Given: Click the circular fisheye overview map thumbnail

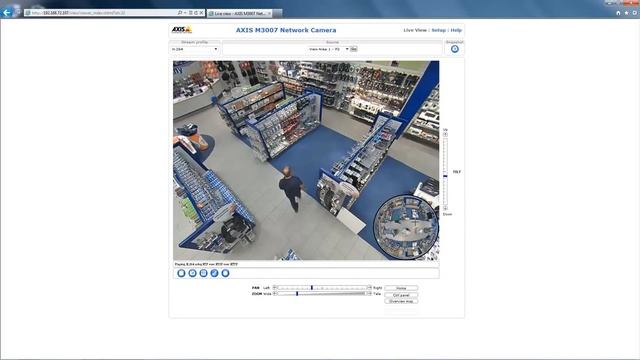Looking at the screenshot, I should coord(406,227).
